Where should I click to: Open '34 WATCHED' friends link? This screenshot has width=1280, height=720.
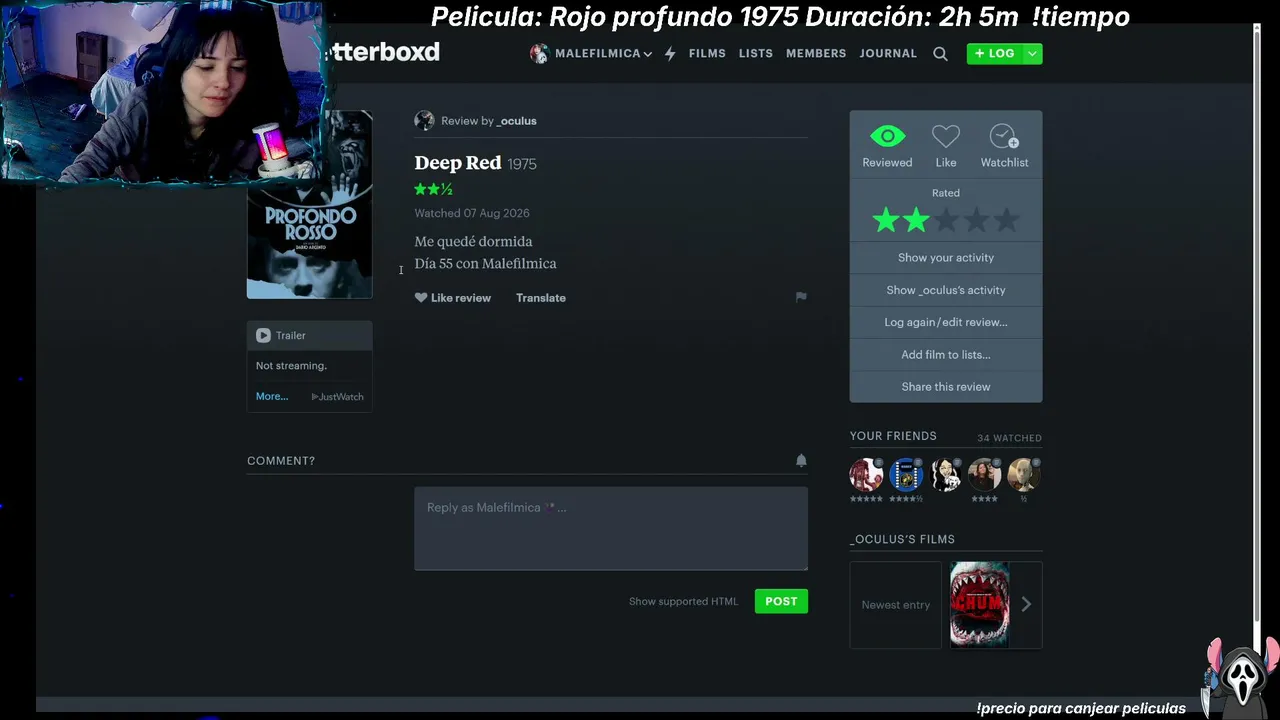click(x=1009, y=438)
